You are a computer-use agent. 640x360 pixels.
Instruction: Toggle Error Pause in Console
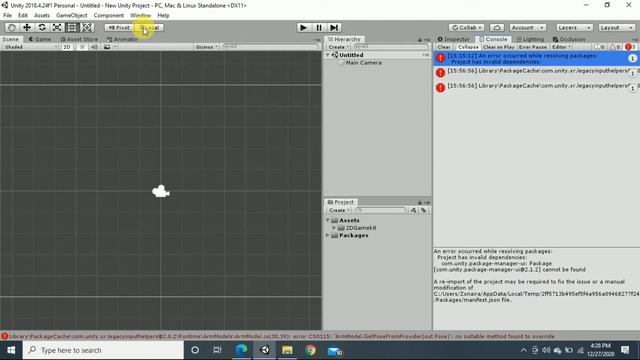533,47
